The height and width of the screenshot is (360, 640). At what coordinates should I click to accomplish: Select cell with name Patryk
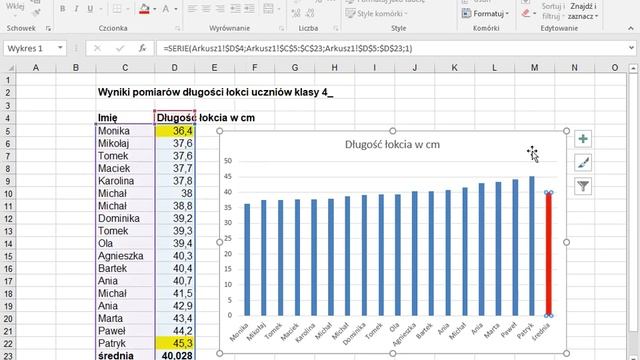tap(125, 343)
